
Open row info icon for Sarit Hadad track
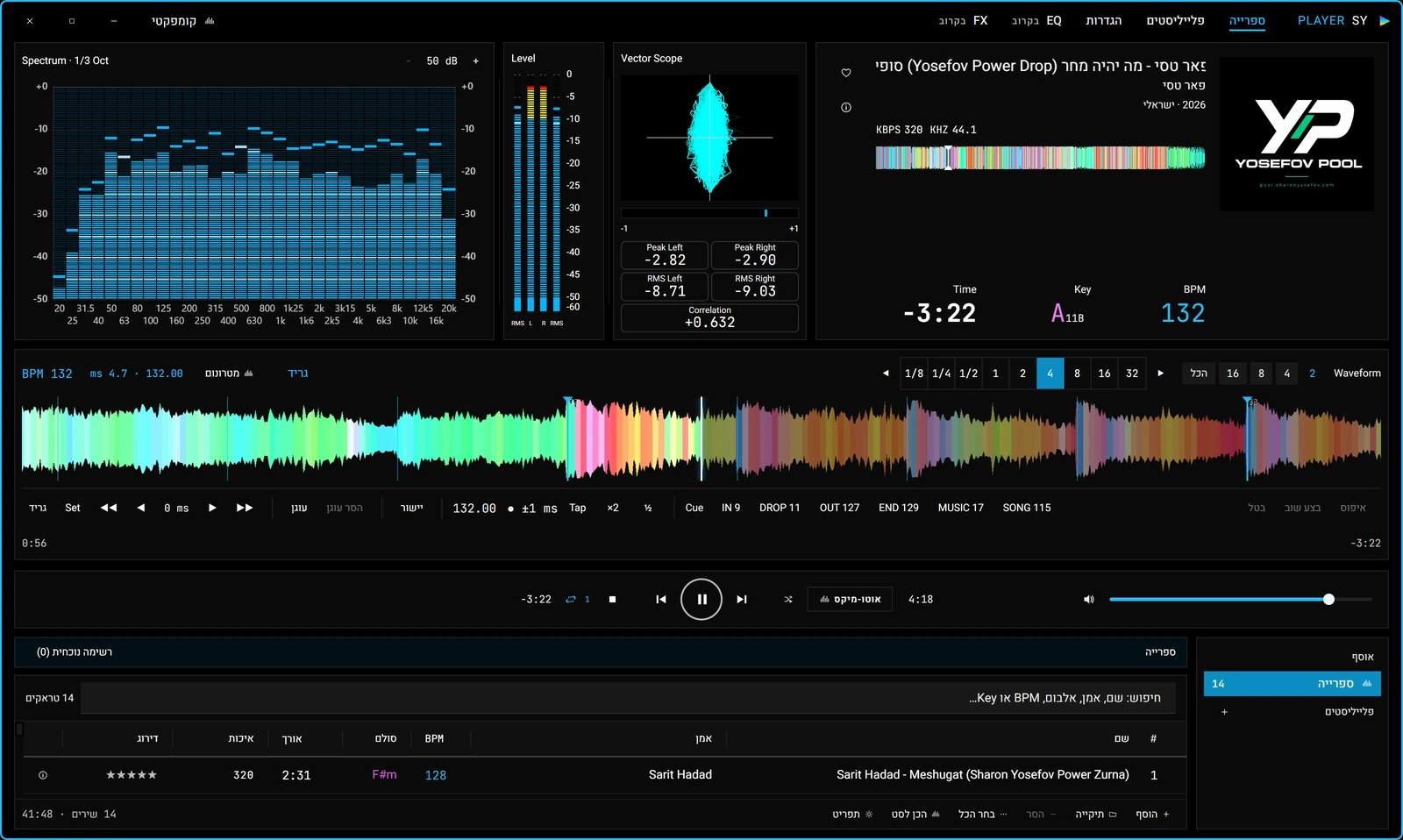coord(43,775)
